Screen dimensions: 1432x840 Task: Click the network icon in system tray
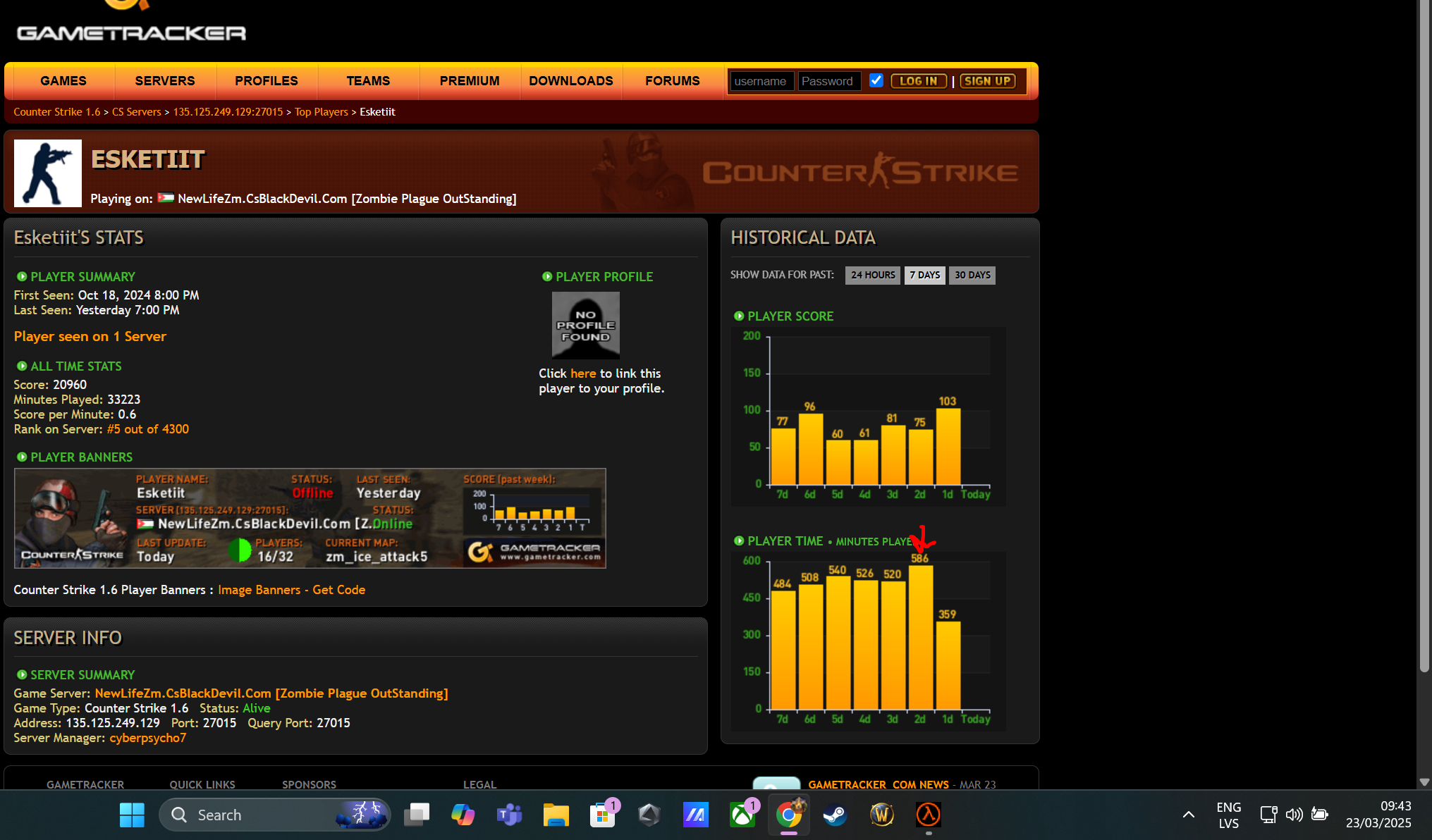[1268, 815]
